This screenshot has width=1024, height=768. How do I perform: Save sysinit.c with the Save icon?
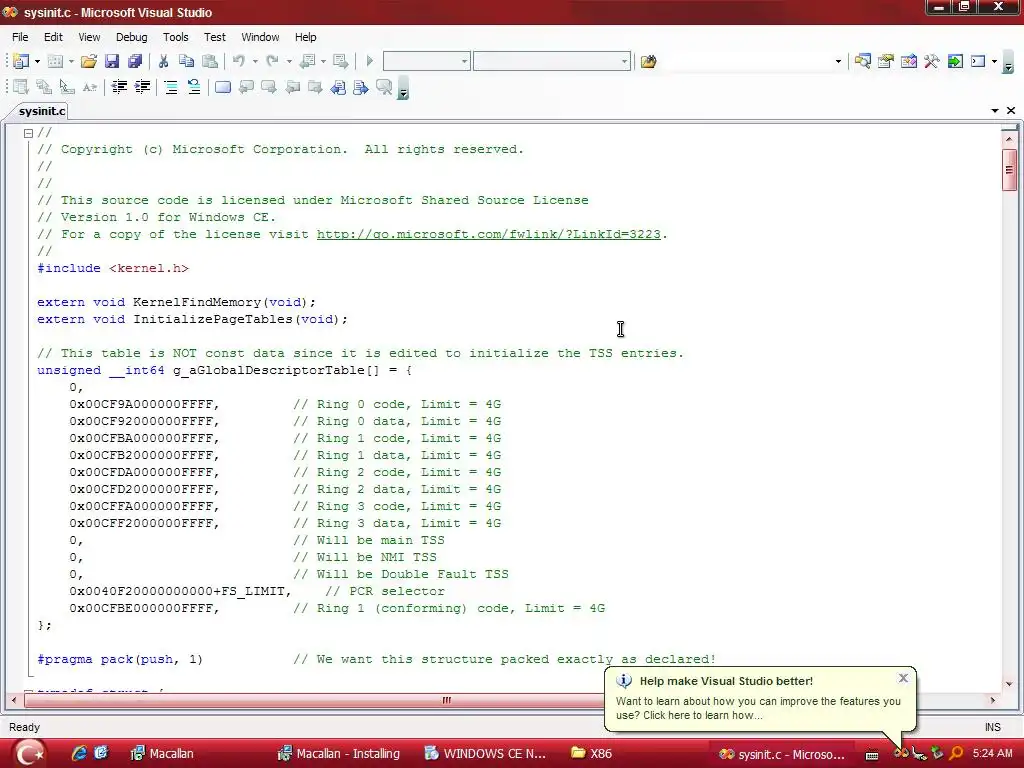pyautogui.click(x=112, y=61)
